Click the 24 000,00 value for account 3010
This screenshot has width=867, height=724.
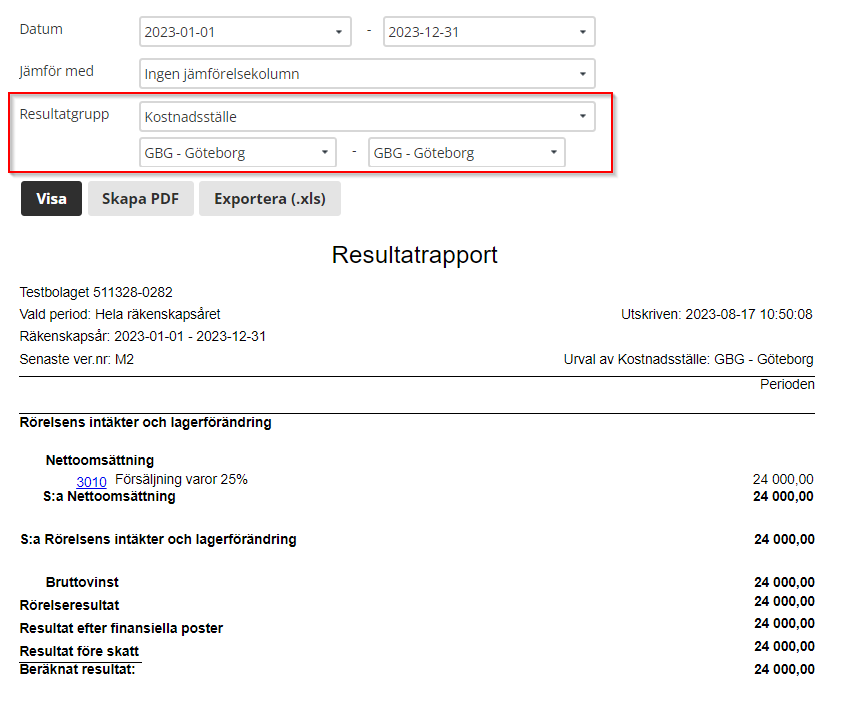pos(783,480)
